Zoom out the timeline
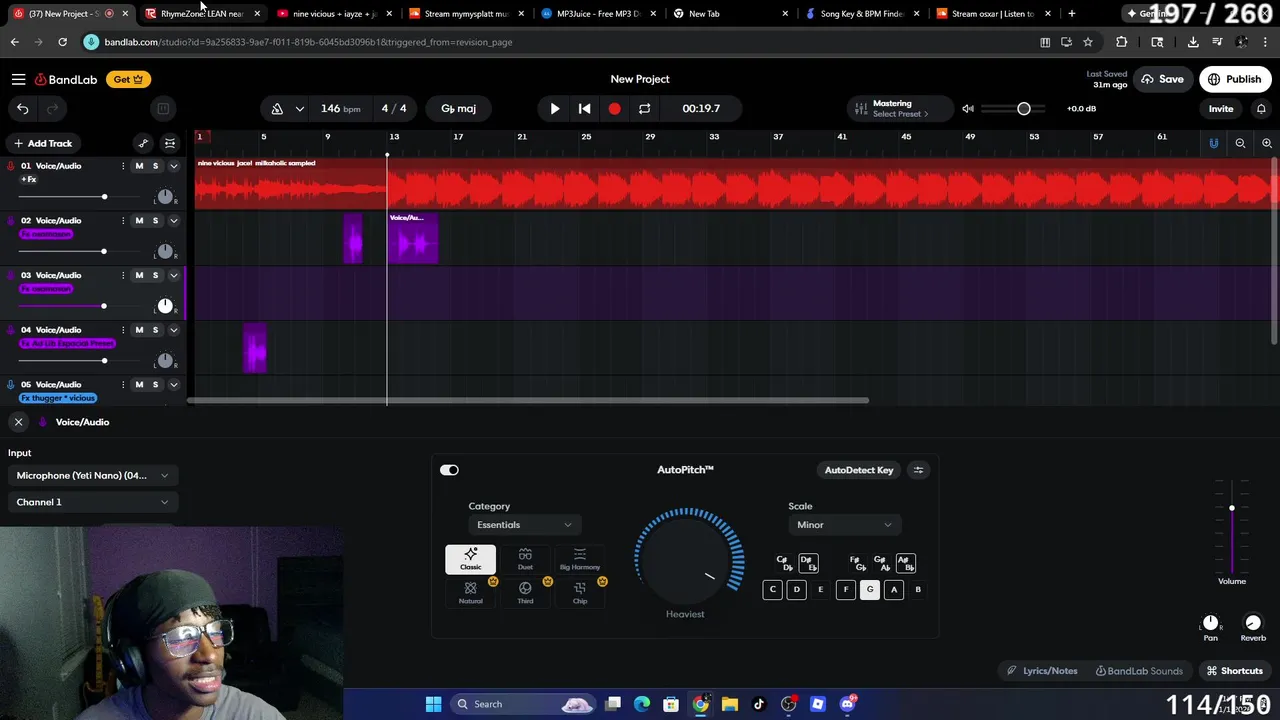This screenshot has height=720, width=1280. tap(1240, 143)
